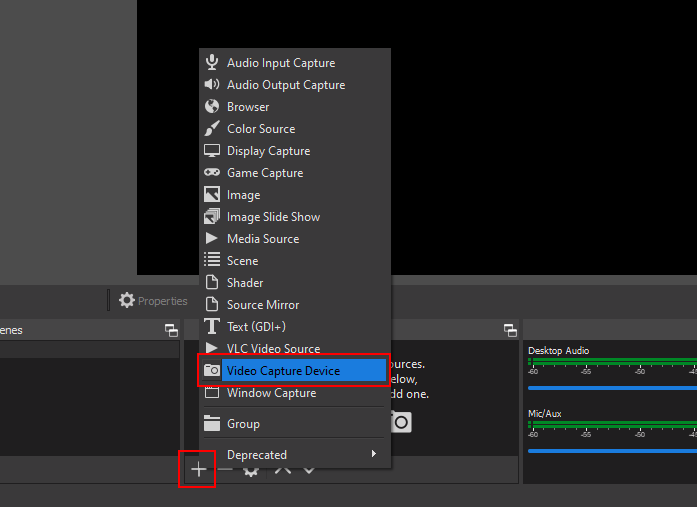The image size is (697, 507).
Task: Click the Desktop Audio level meter
Action: (612, 361)
